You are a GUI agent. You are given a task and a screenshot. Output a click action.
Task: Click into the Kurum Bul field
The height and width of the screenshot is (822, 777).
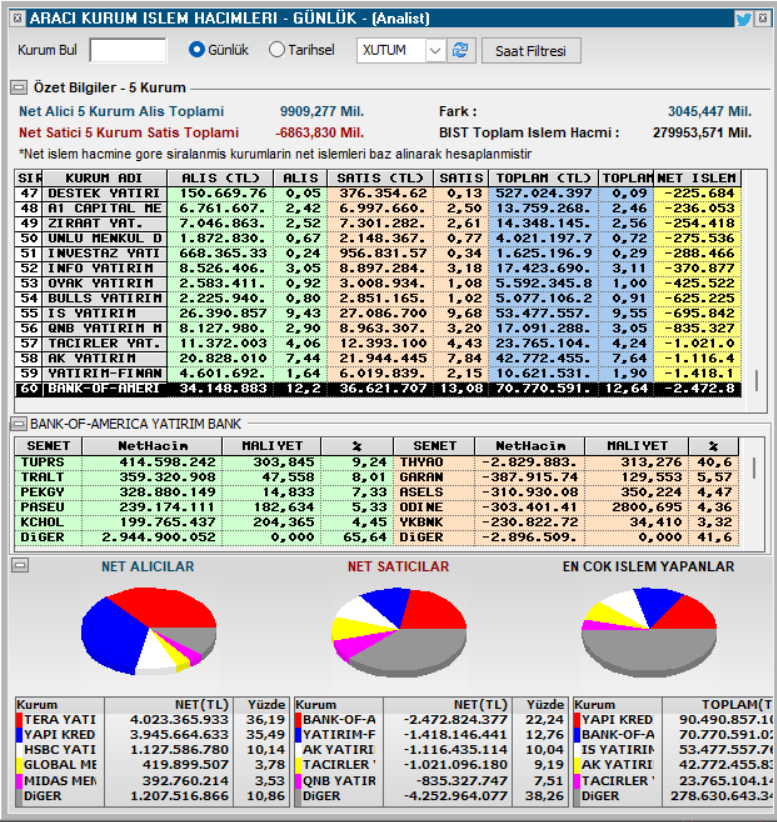(128, 50)
